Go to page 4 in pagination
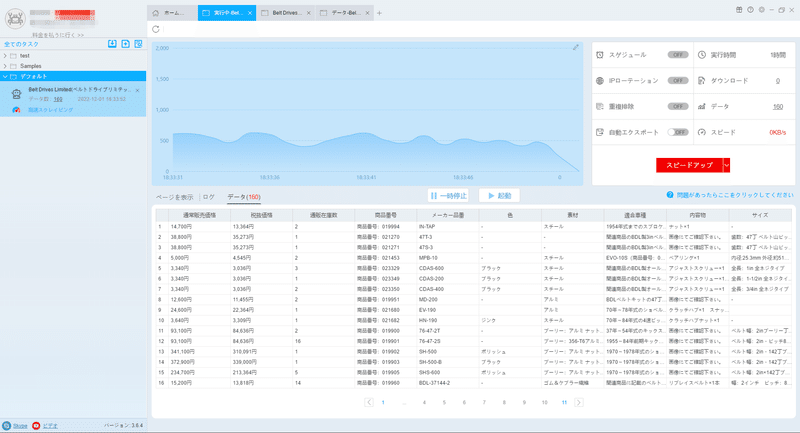The height and width of the screenshot is (433, 800). (x=424, y=402)
